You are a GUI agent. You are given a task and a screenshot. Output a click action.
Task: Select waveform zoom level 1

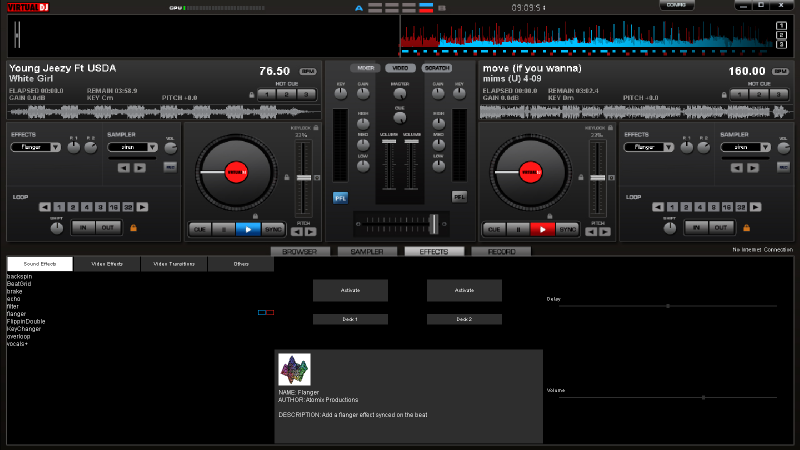tap(781, 26)
